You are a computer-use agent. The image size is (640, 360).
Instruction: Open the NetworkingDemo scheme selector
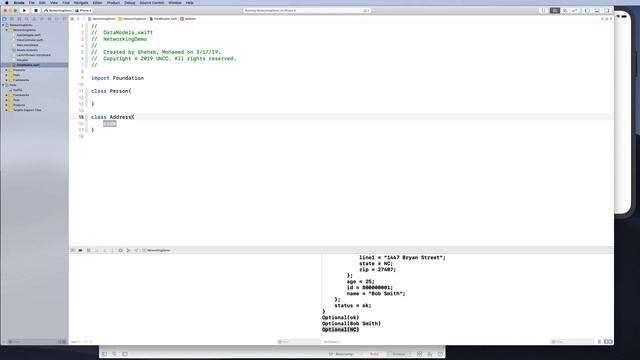click(57, 11)
